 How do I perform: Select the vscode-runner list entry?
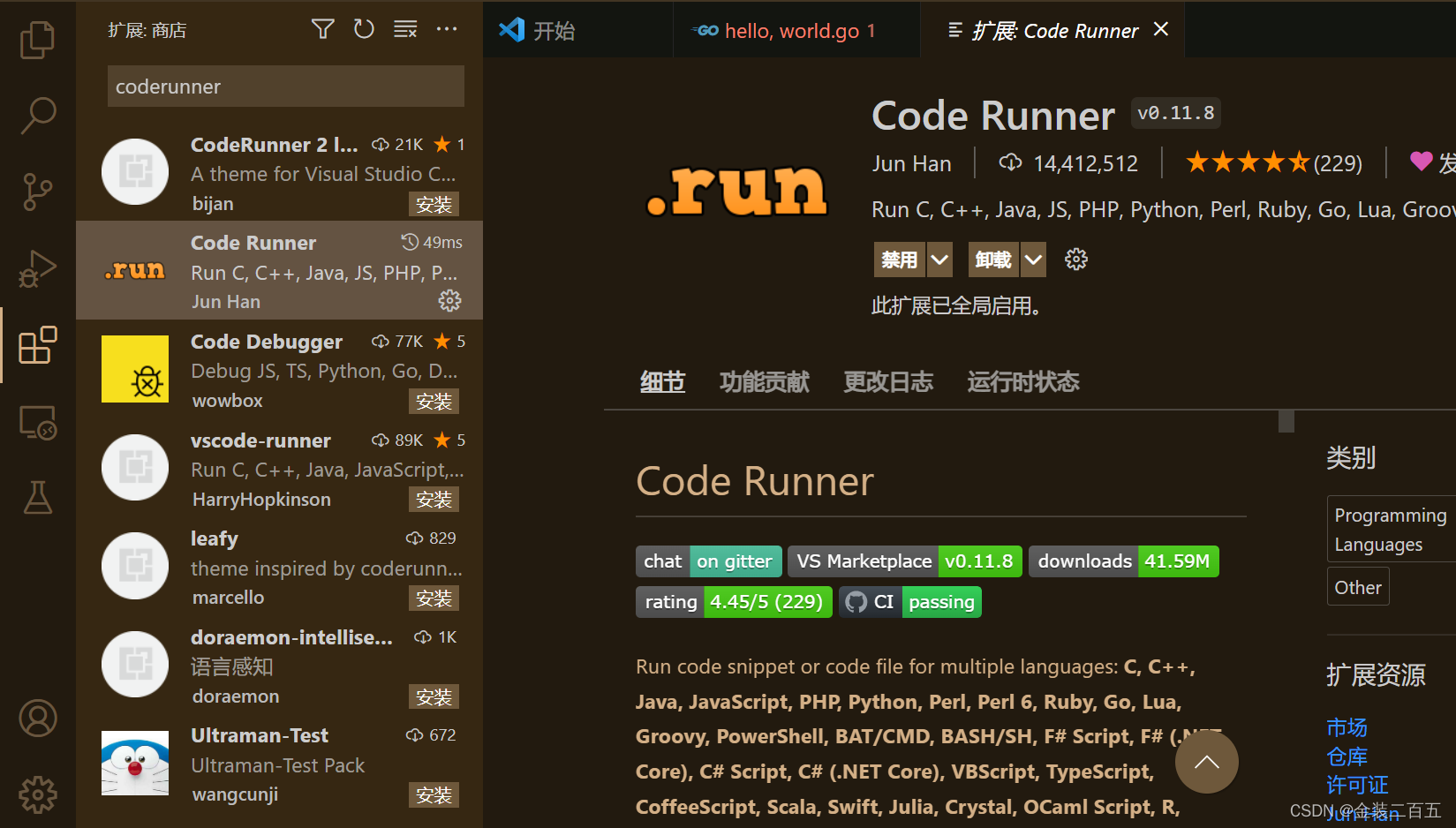[x=279, y=468]
